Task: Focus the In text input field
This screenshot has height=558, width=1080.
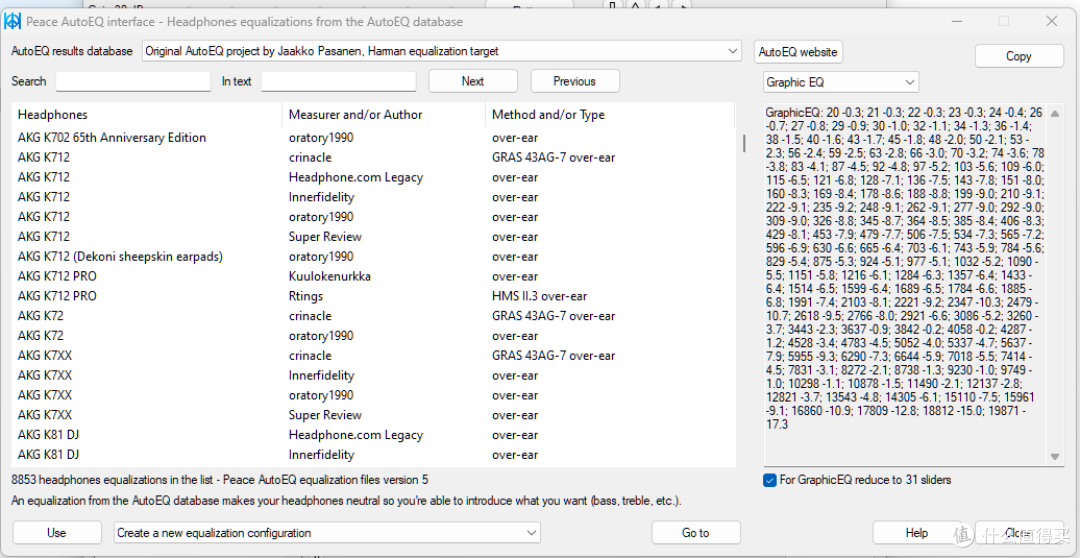Action: pos(338,81)
